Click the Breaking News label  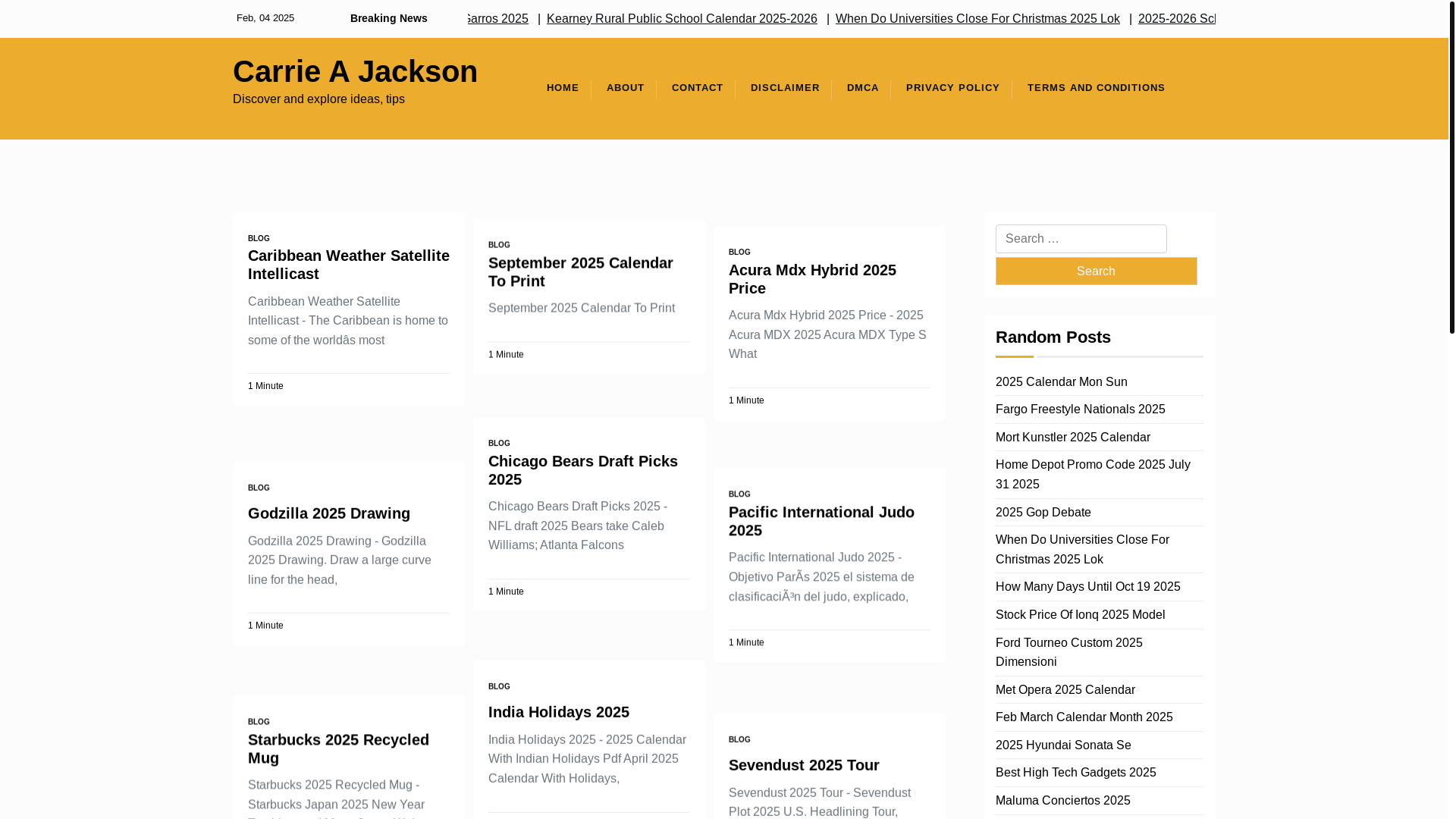[388, 18]
